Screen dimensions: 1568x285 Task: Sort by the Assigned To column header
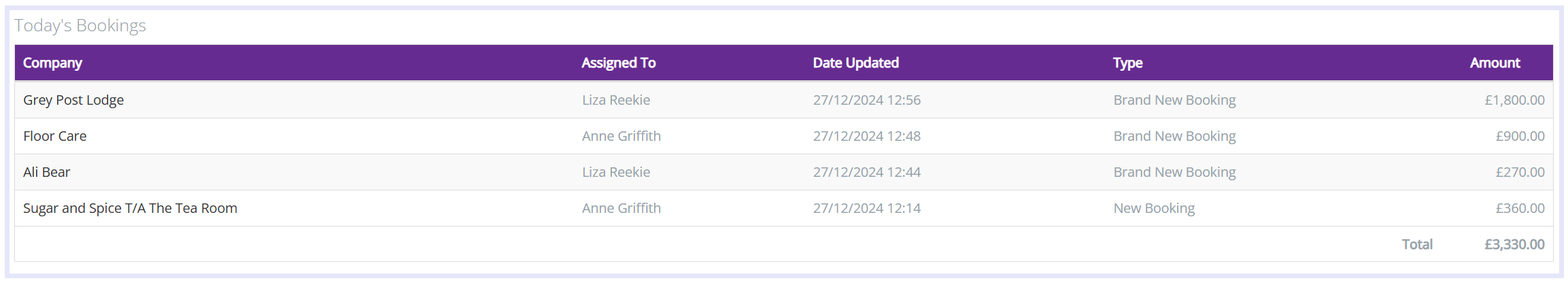pos(618,63)
